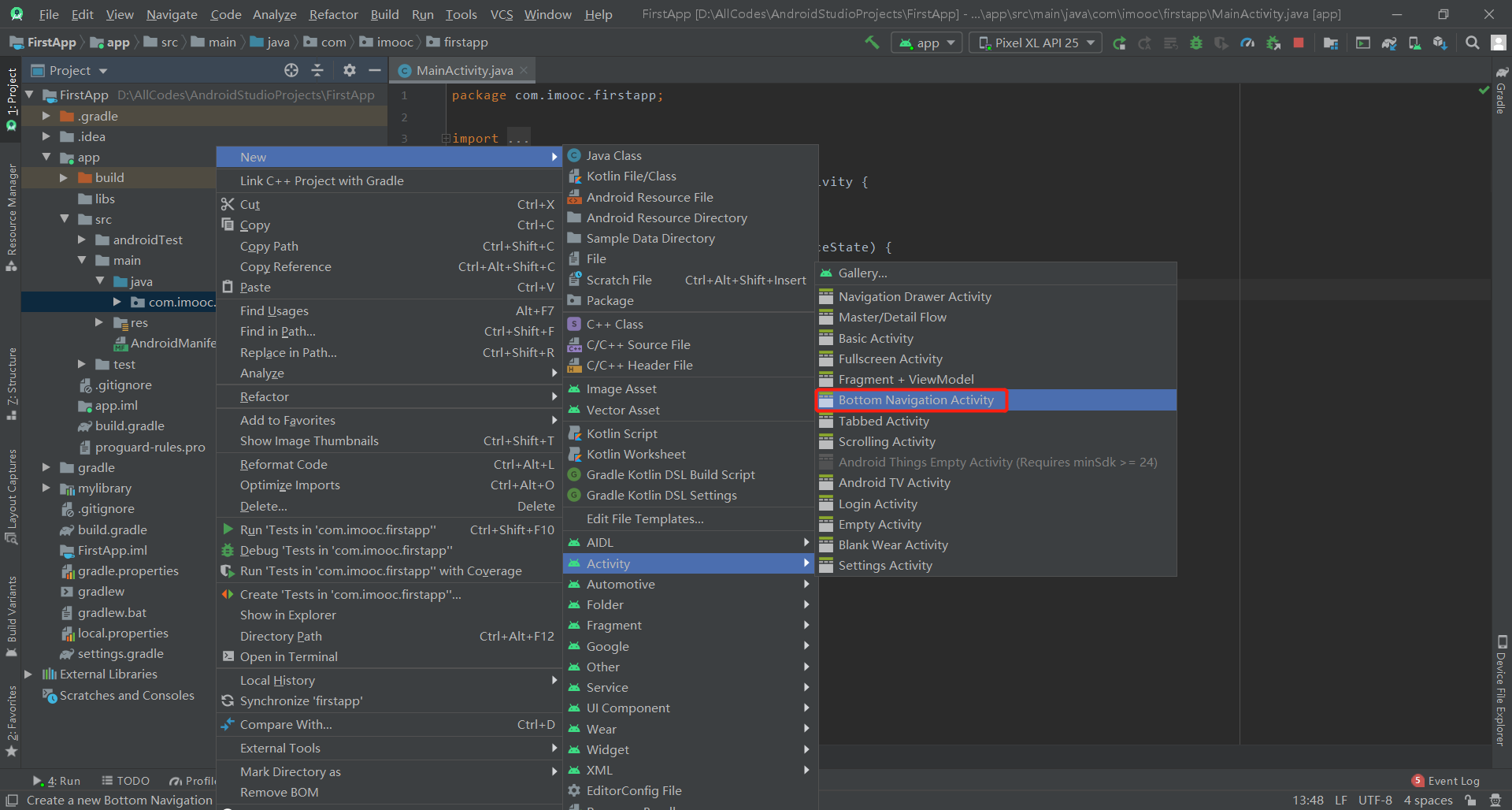The height and width of the screenshot is (810, 1512).
Task: Click Sync Project with Gradle Files icon
Action: [x=1389, y=43]
